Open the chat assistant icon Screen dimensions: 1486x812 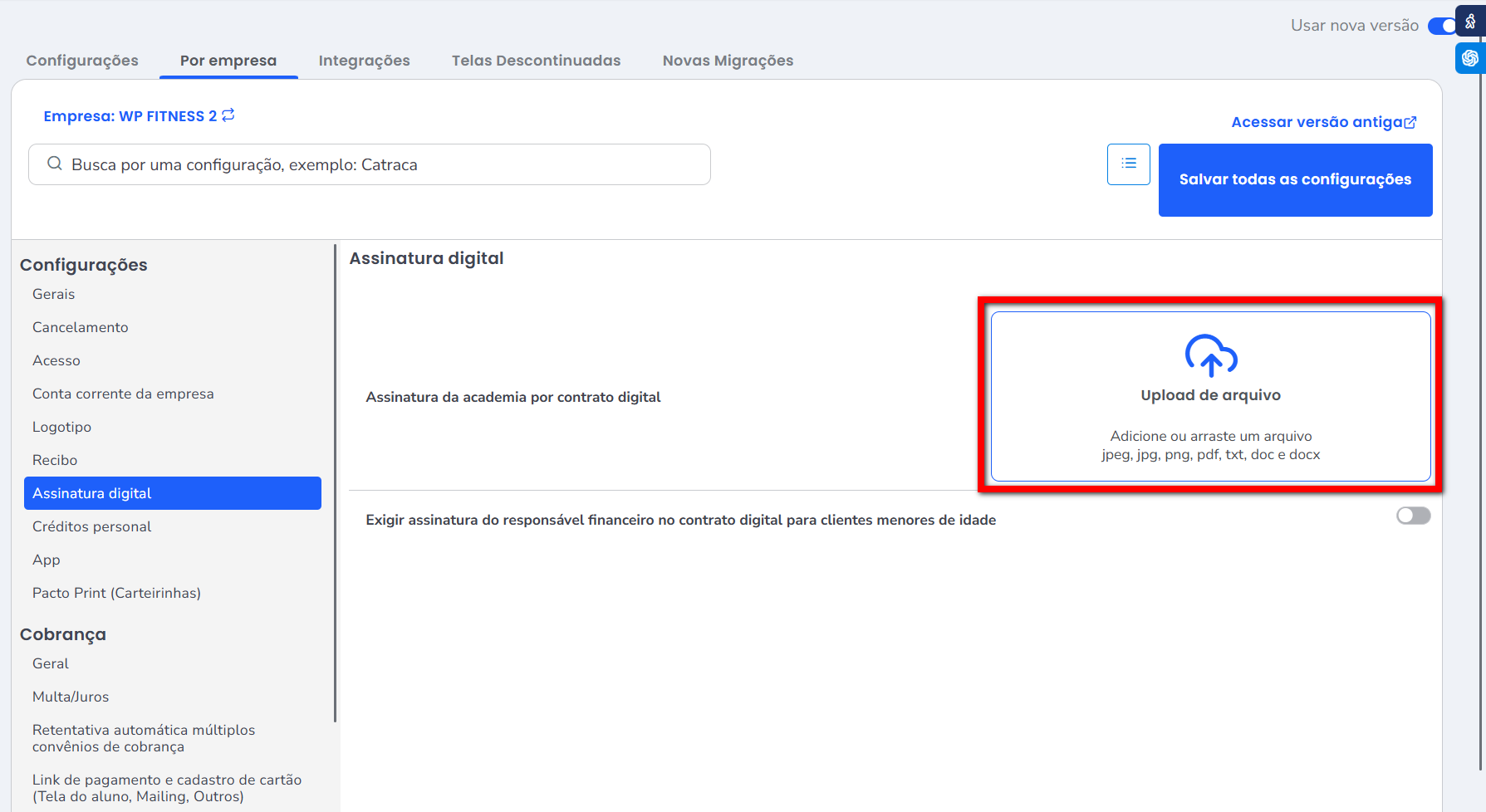1470,58
